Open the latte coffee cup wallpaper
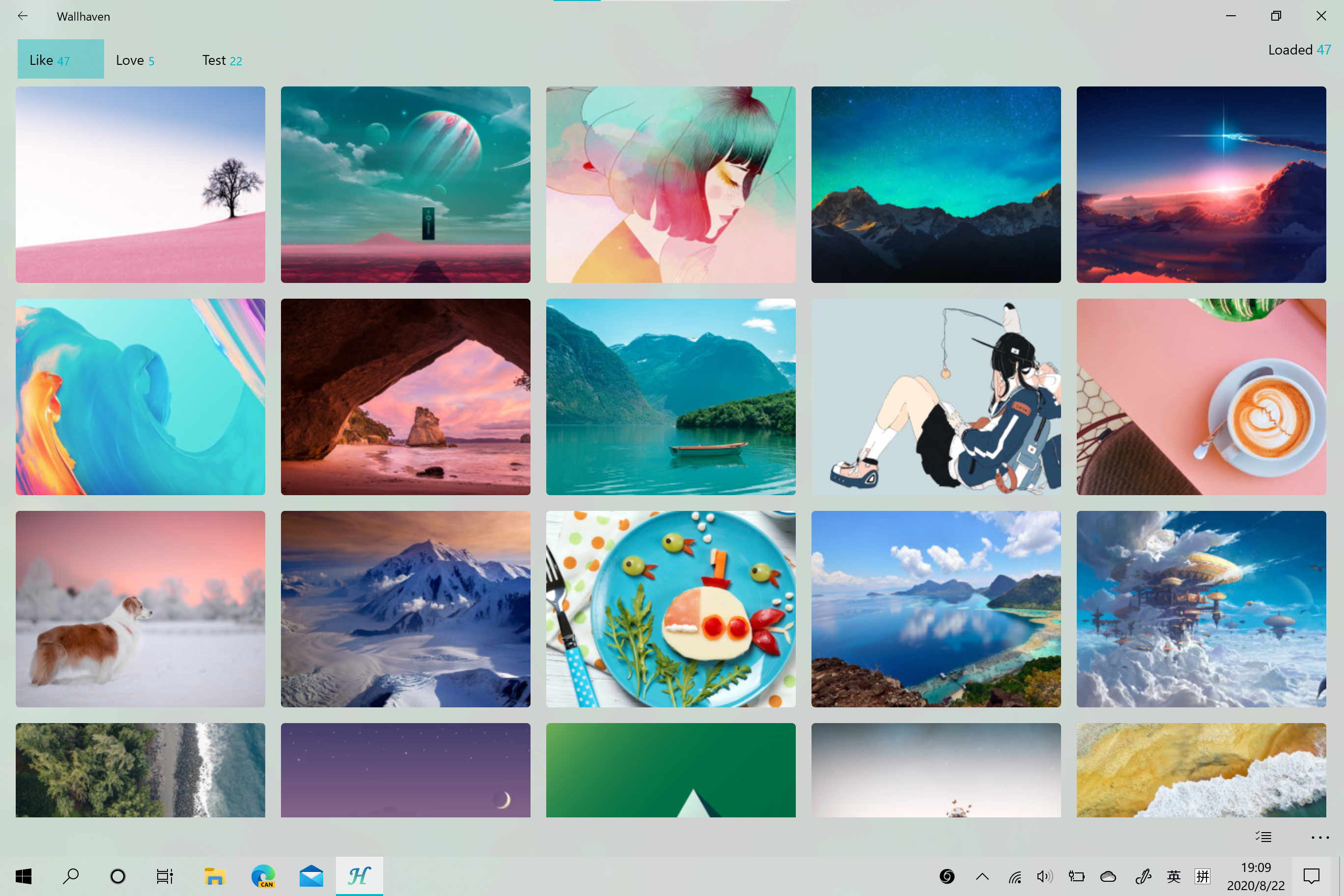Image resolution: width=1344 pixels, height=896 pixels. [1201, 396]
